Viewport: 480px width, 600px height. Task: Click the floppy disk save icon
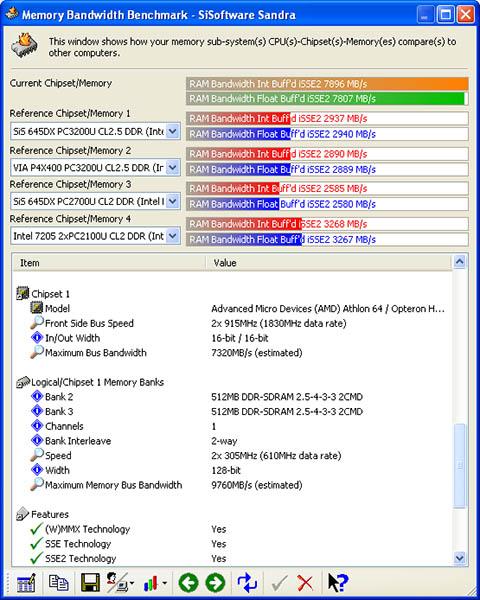point(90,583)
